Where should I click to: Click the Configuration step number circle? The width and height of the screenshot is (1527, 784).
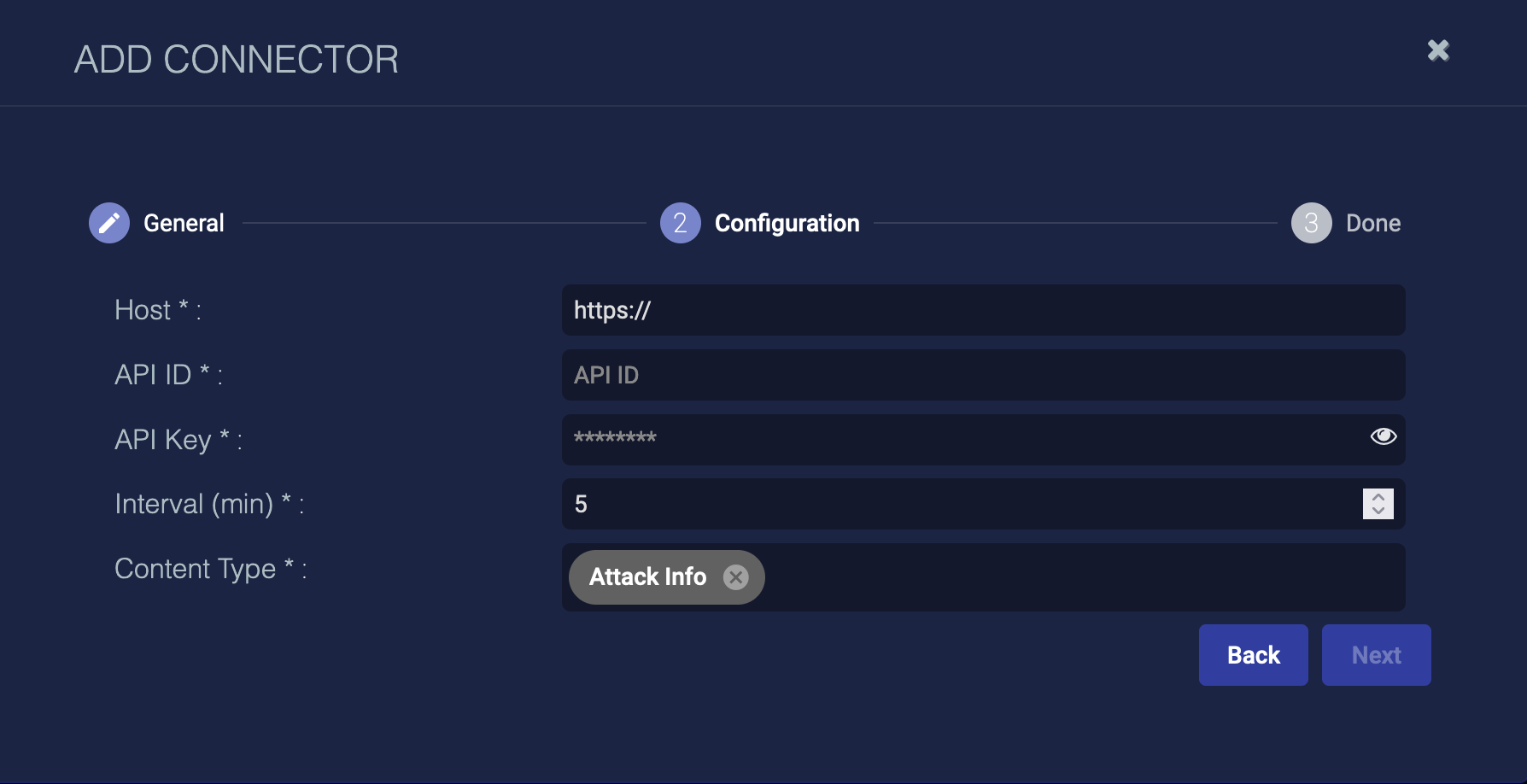tap(681, 223)
